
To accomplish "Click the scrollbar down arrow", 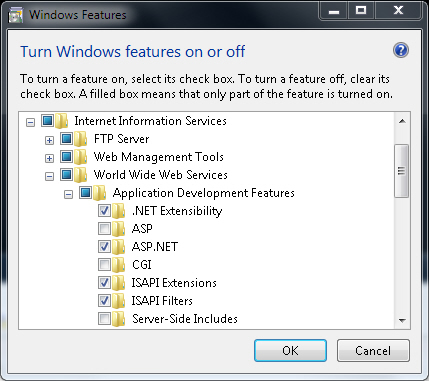I will coord(402,321).
